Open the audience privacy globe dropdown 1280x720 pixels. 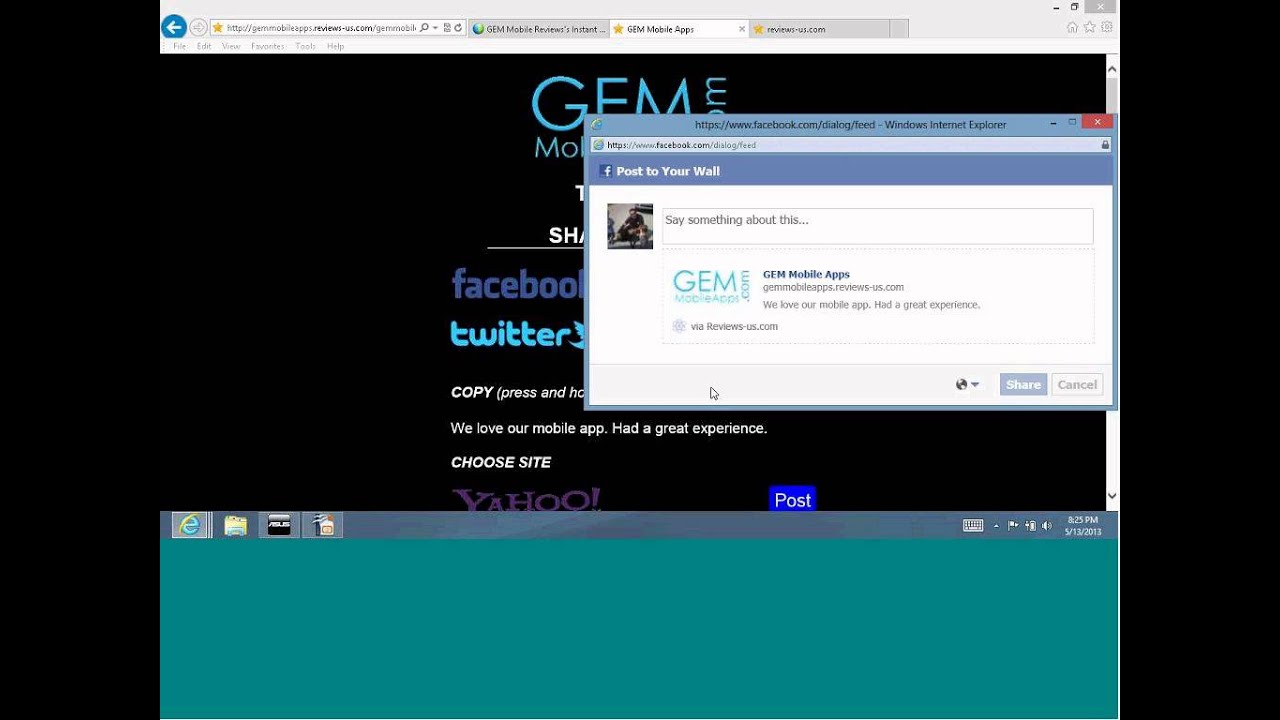[x=967, y=384]
